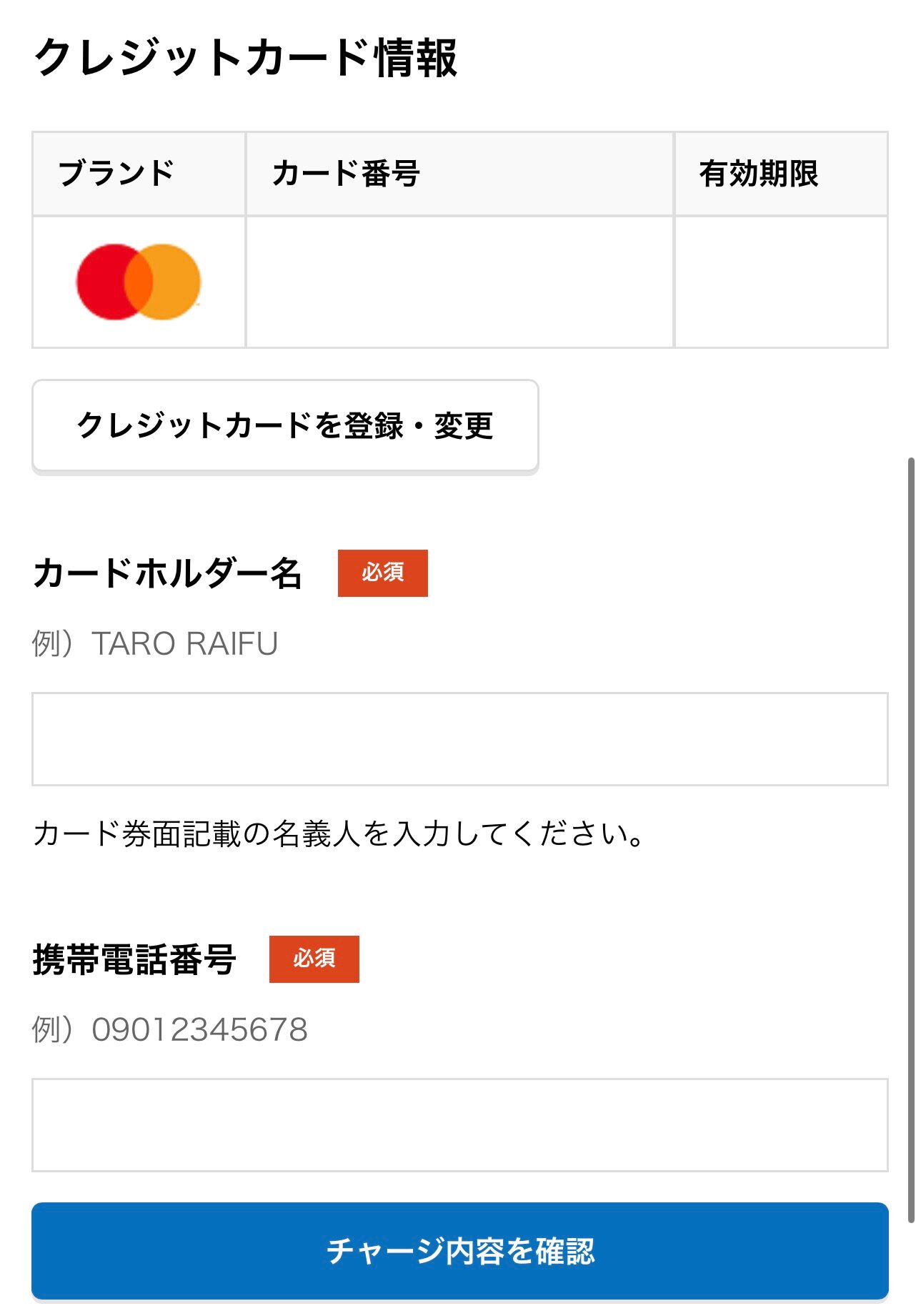
Task: Focus the 携帯電話番号 text input field
Action: pos(459,1124)
